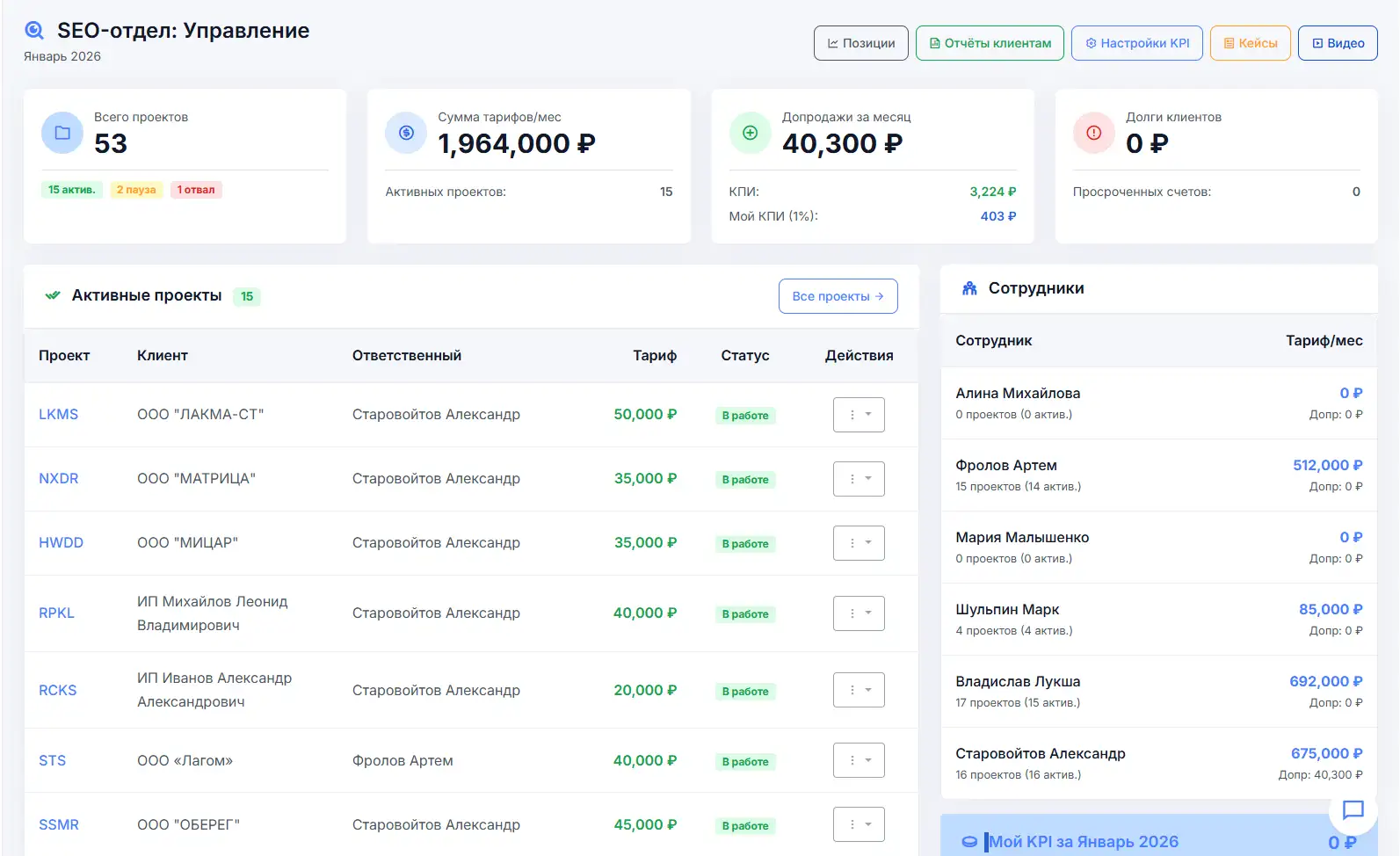Open Настройки KPI page
Screen dimensions: 1400x856
pos(1136,43)
